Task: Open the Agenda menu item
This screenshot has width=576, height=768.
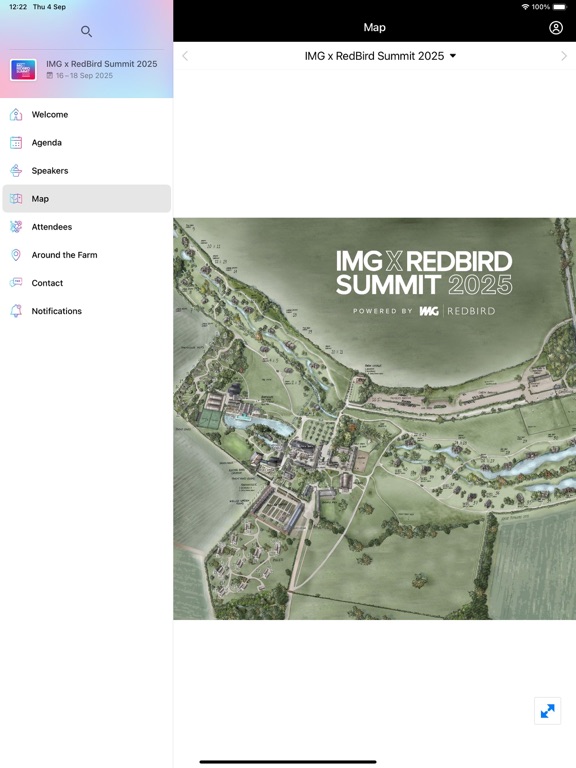Action: (x=87, y=143)
